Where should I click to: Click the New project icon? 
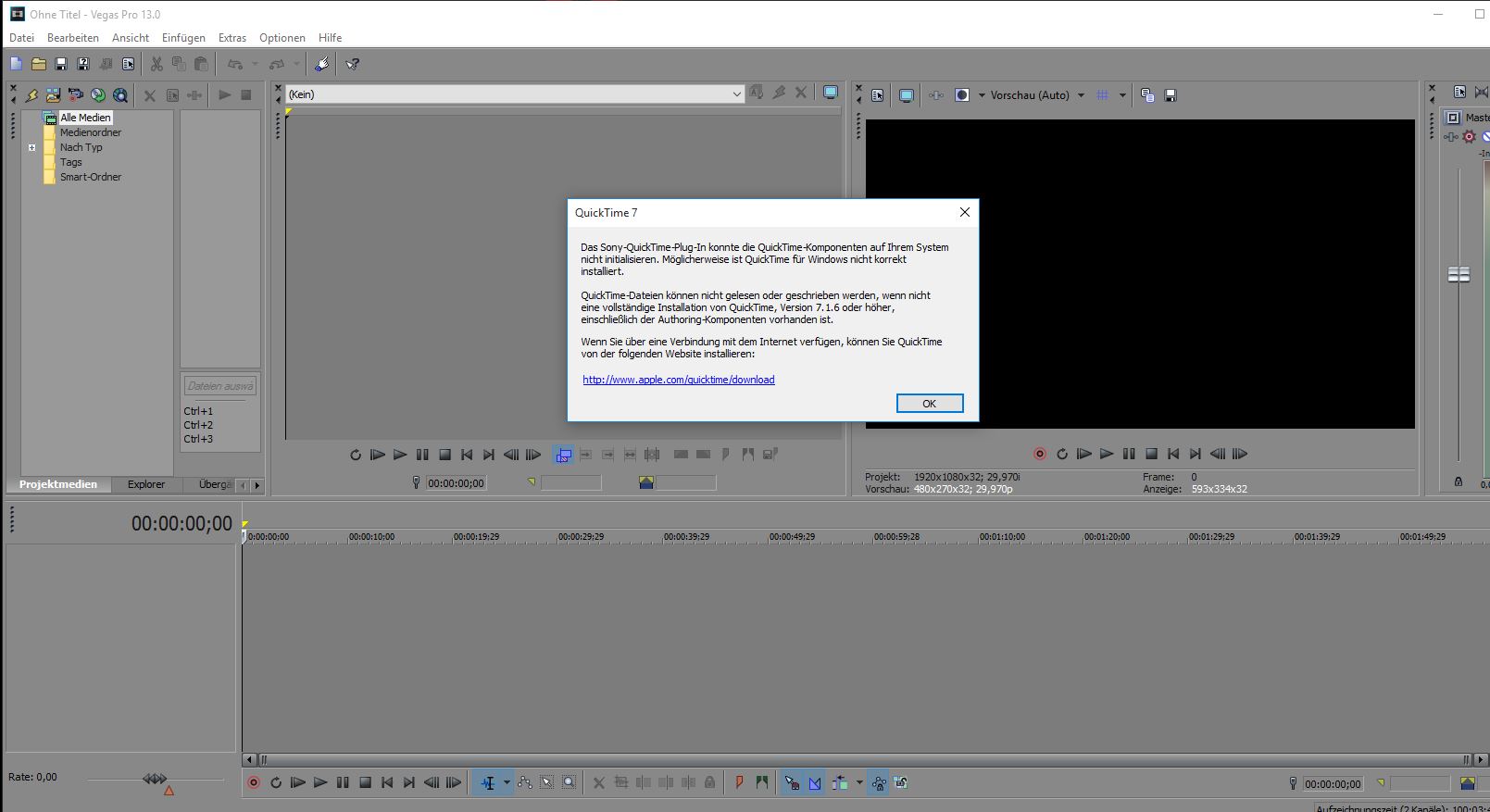[x=16, y=64]
